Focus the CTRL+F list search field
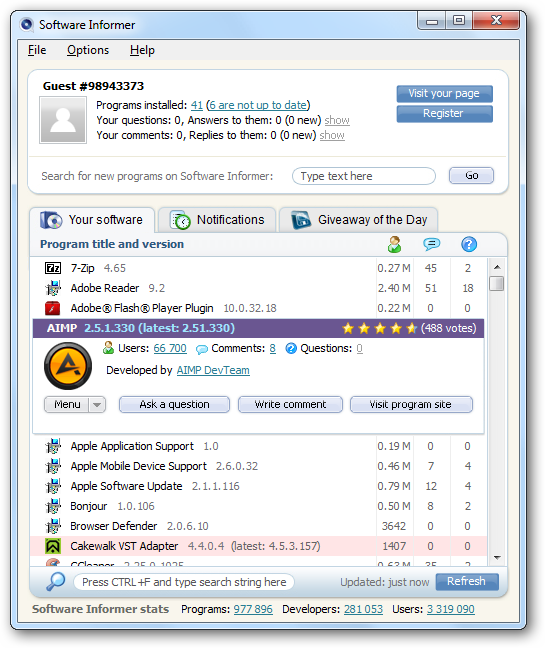This screenshot has width=545, height=648. (x=184, y=582)
